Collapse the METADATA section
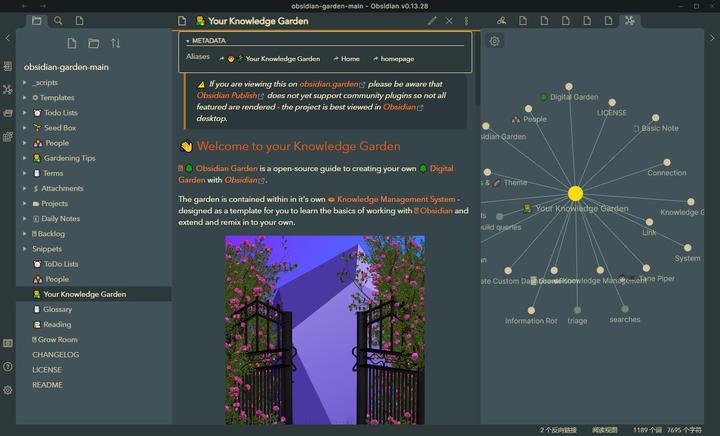720x436 pixels. (x=187, y=41)
